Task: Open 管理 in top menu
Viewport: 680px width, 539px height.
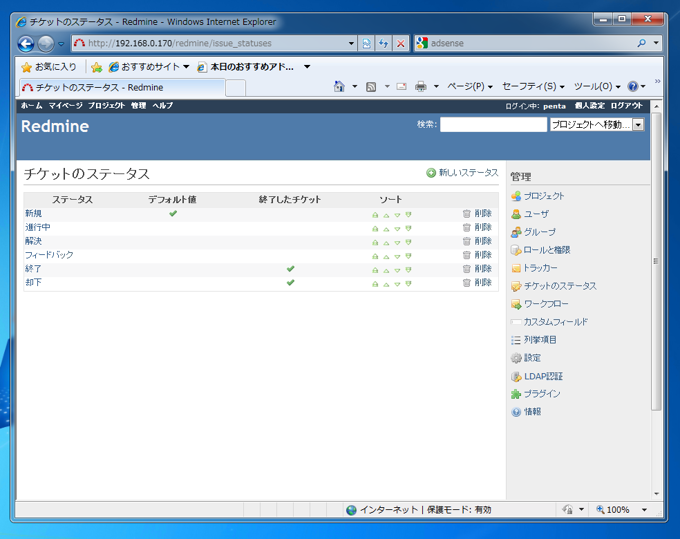Action: (x=138, y=106)
